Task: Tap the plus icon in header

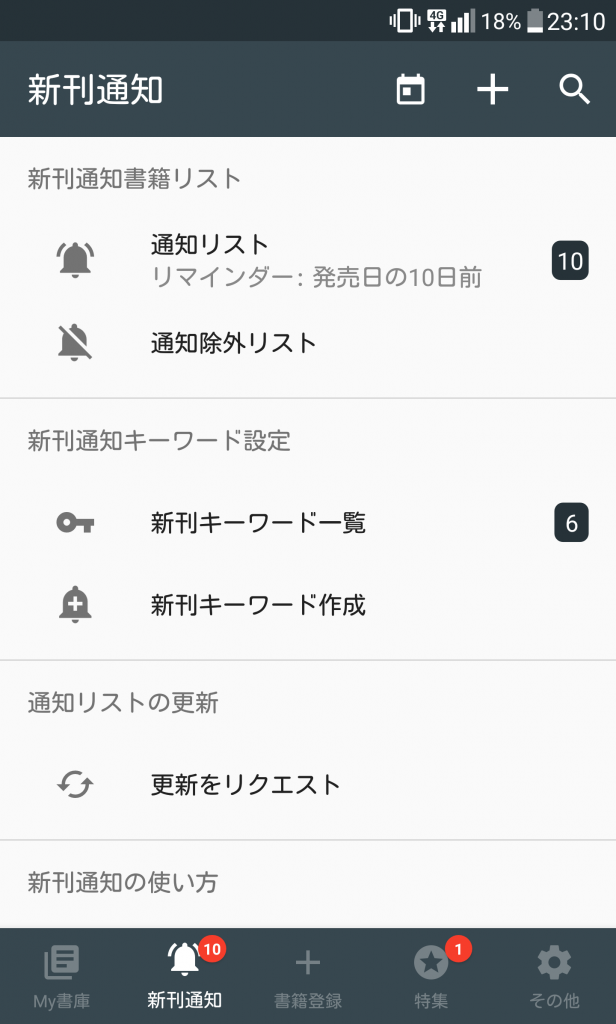Action: pos(492,90)
